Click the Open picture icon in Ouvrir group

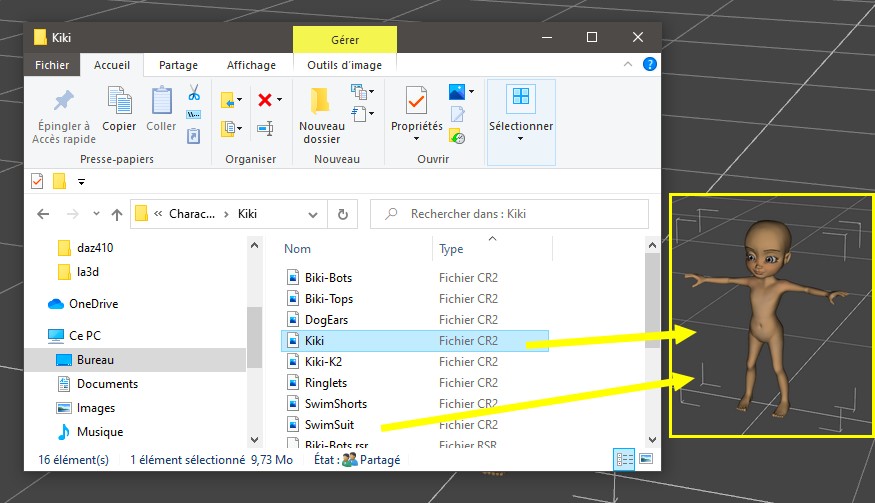[457, 91]
